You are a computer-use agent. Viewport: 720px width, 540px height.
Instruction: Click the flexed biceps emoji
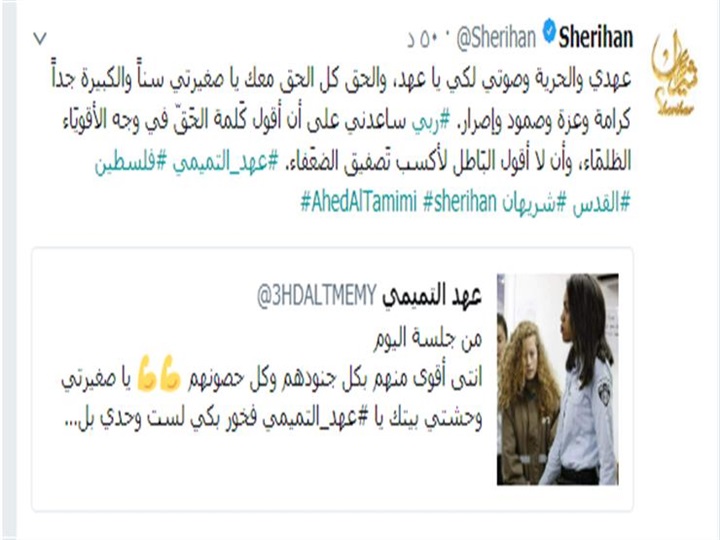159,374
